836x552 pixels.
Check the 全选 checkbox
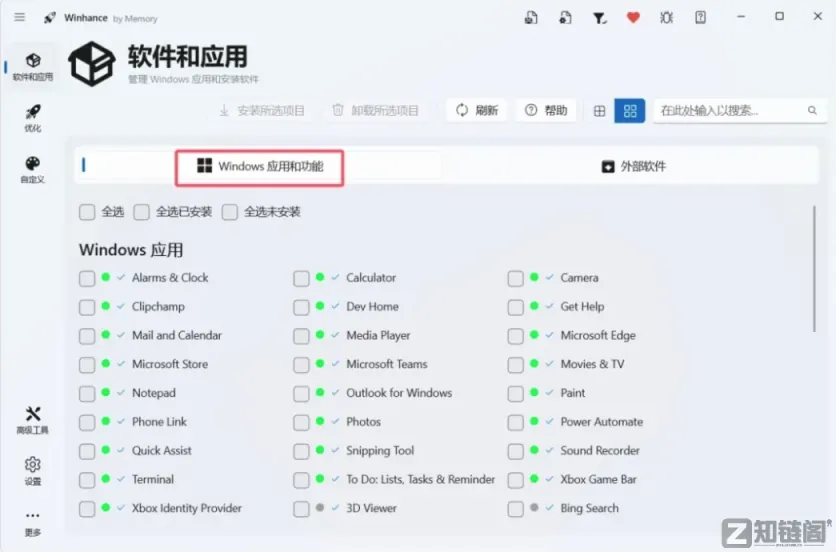pyautogui.click(x=87, y=212)
